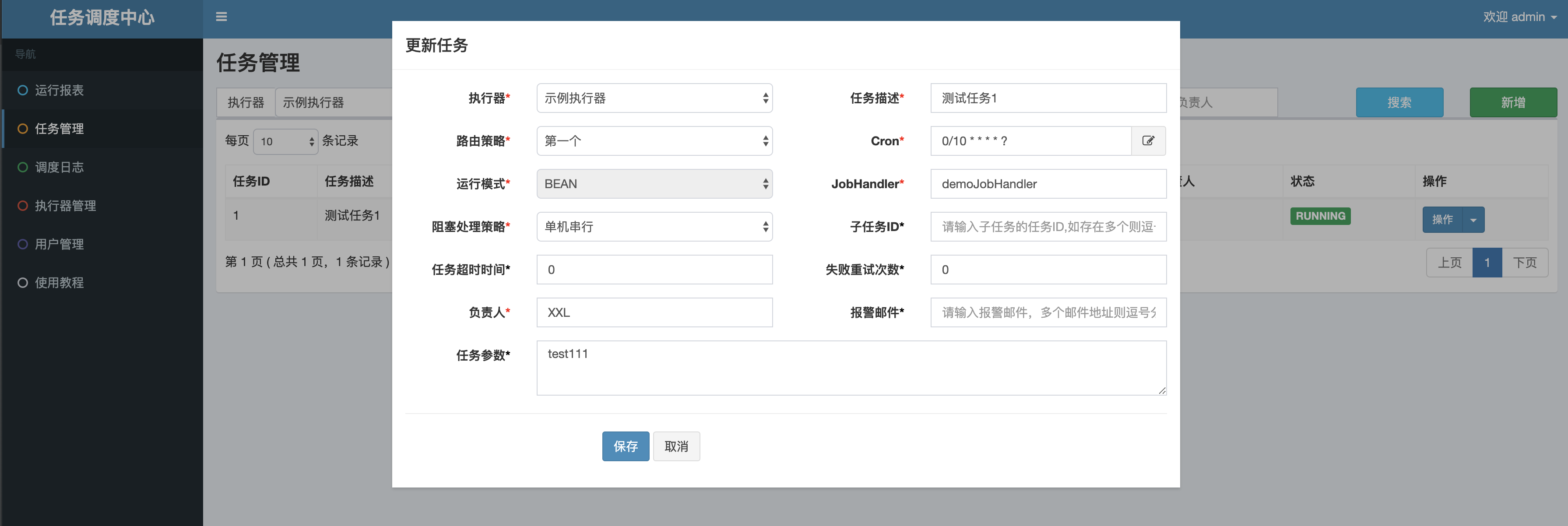Viewport: 1568px width, 526px height.
Task: Expand the 操作 button caret
Action: pyautogui.click(x=1473, y=220)
